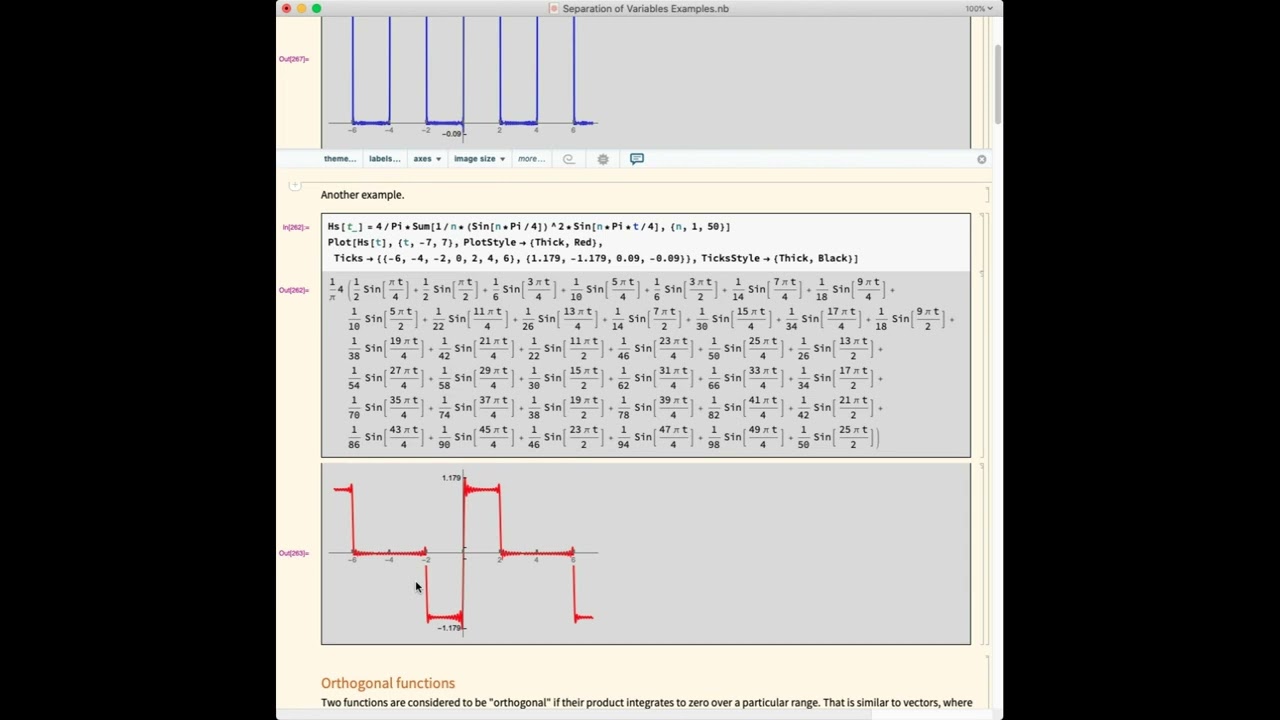Image resolution: width=1280 pixels, height=720 pixels.
Task: Open the 100% magnification dropdown
Action: 979,8
